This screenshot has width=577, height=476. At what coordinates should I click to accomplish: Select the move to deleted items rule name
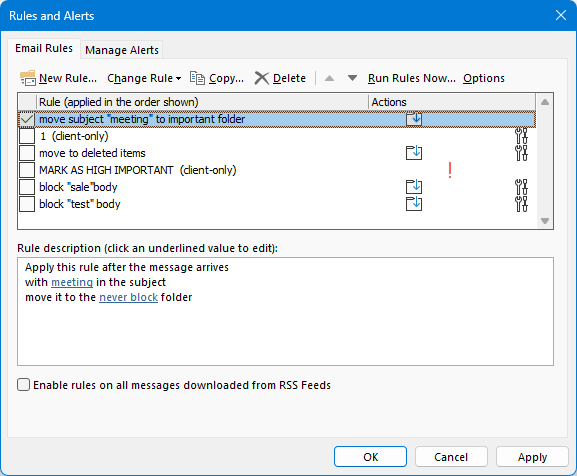pos(92,153)
